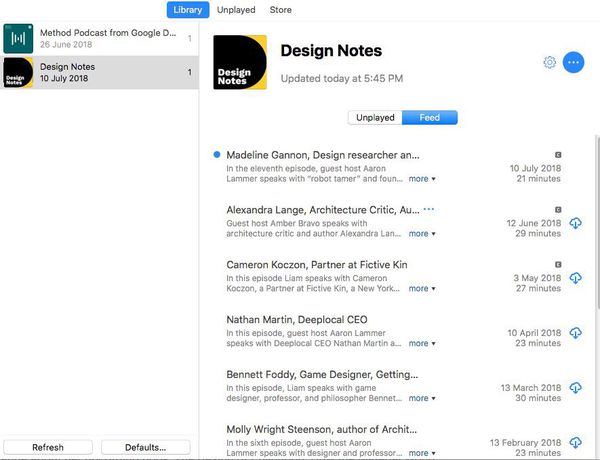Open the Defaults… button
The image size is (600, 460).
(x=145, y=447)
